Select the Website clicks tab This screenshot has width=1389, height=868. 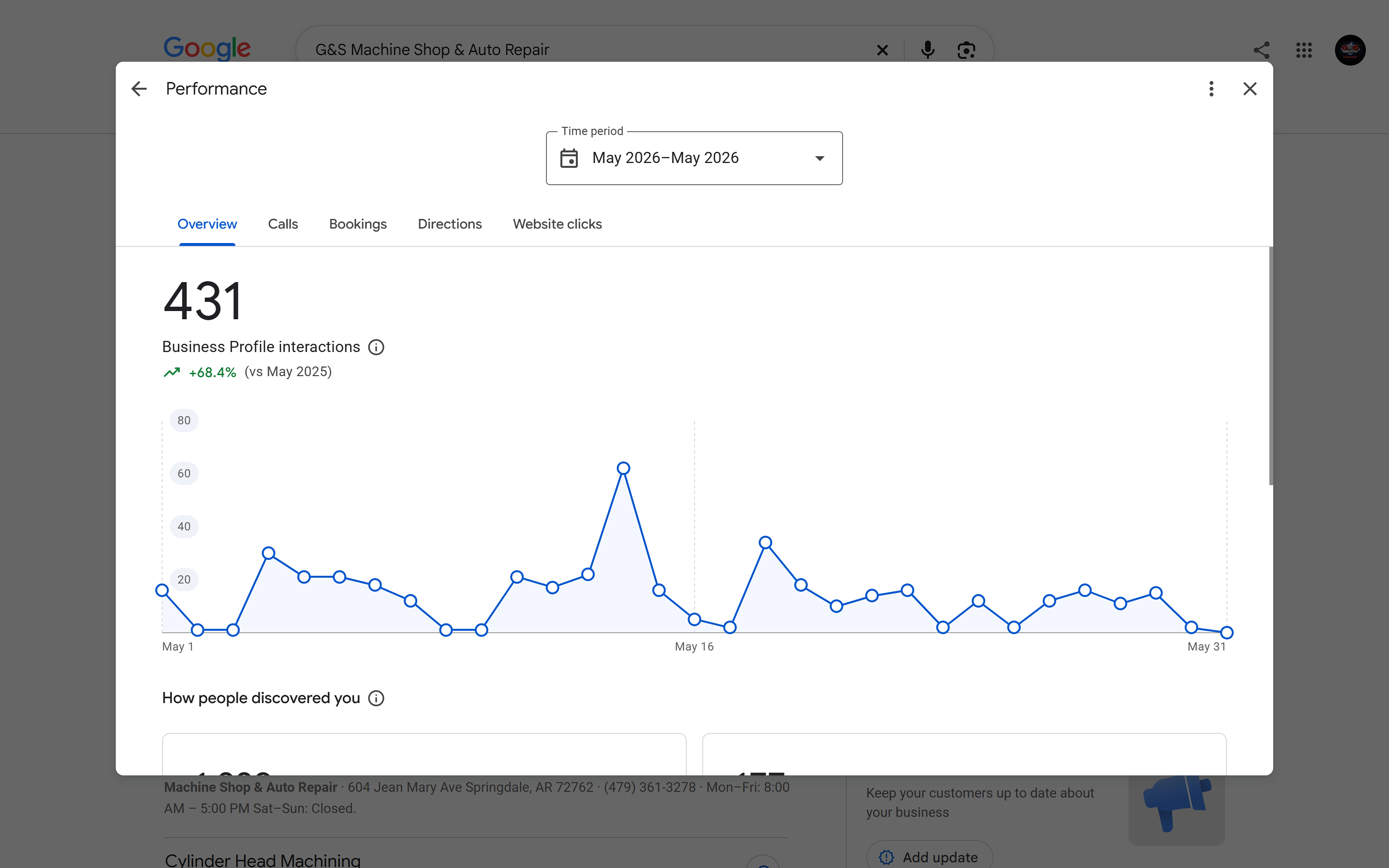pos(558,224)
